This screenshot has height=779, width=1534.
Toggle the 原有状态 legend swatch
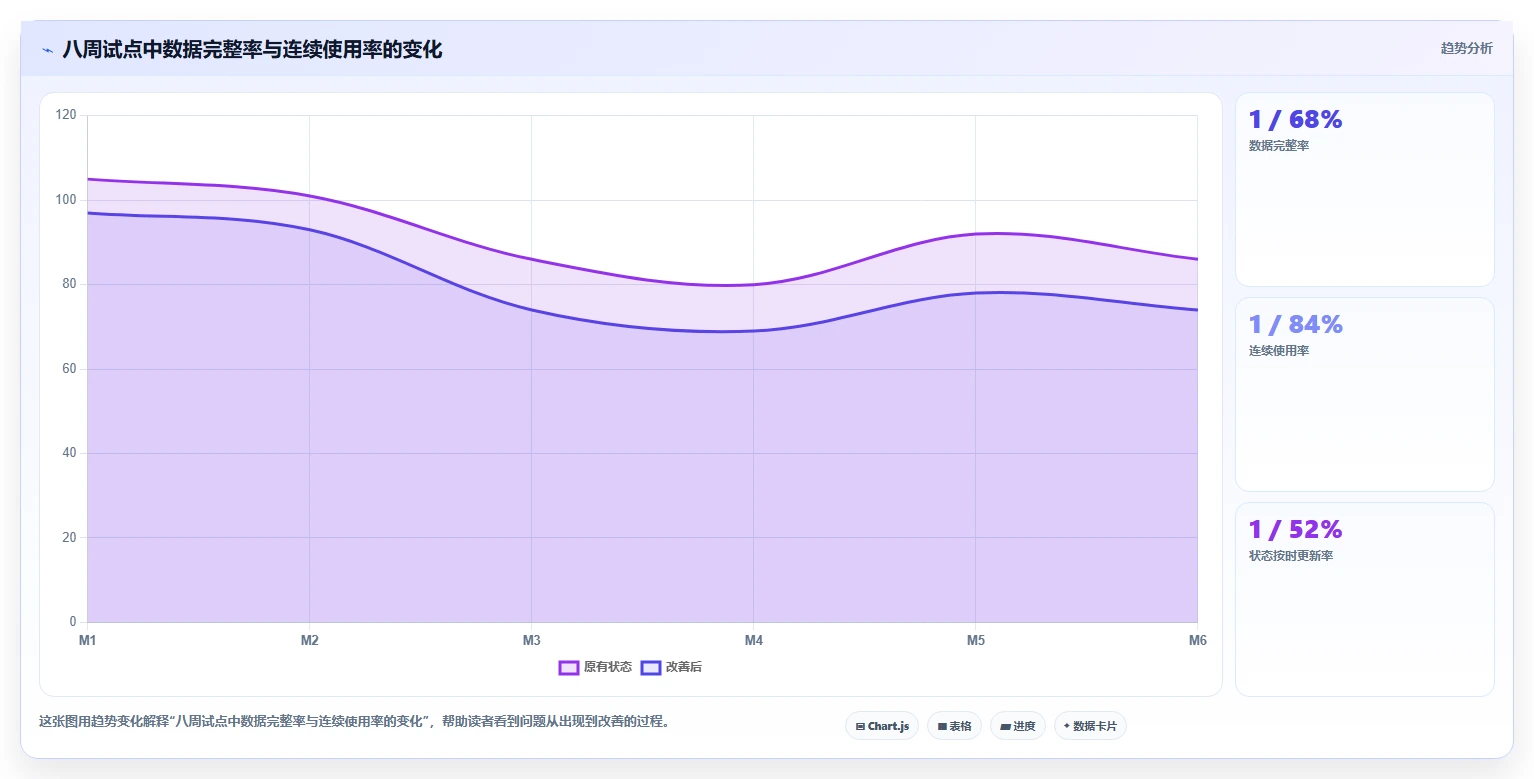click(569, 667)
